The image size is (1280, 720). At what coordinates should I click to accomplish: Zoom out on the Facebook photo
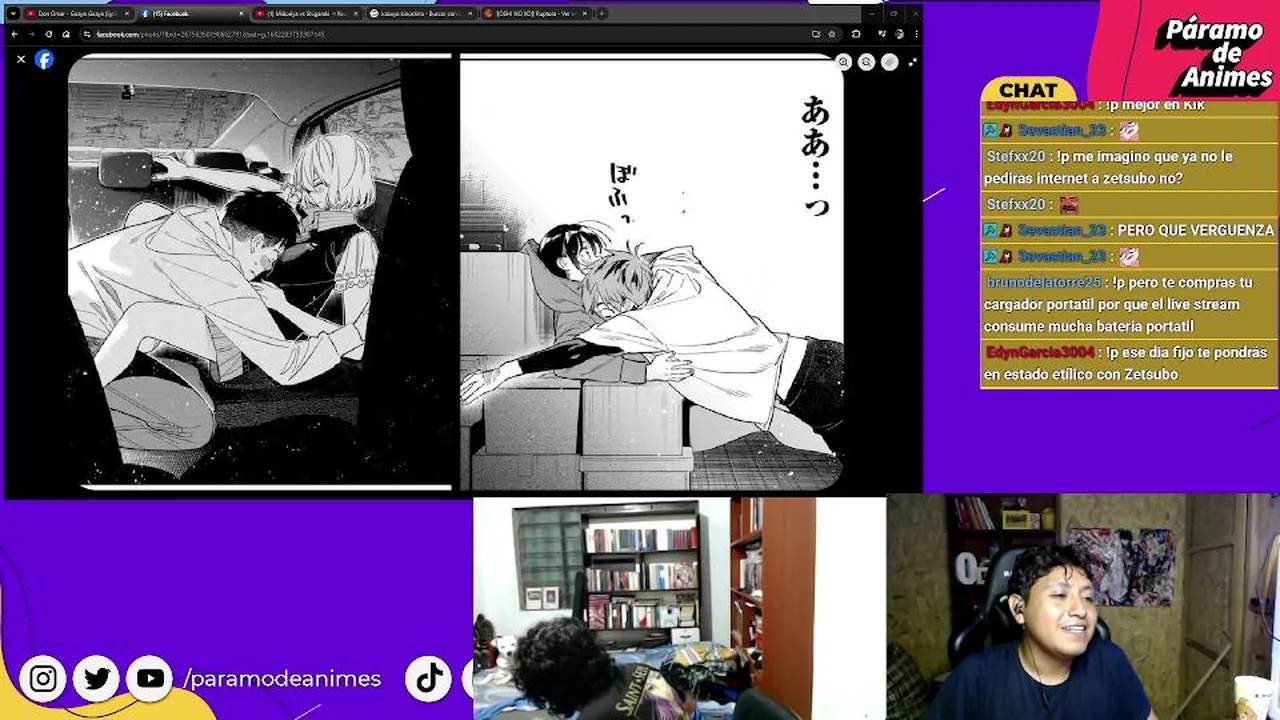point(866,62)
